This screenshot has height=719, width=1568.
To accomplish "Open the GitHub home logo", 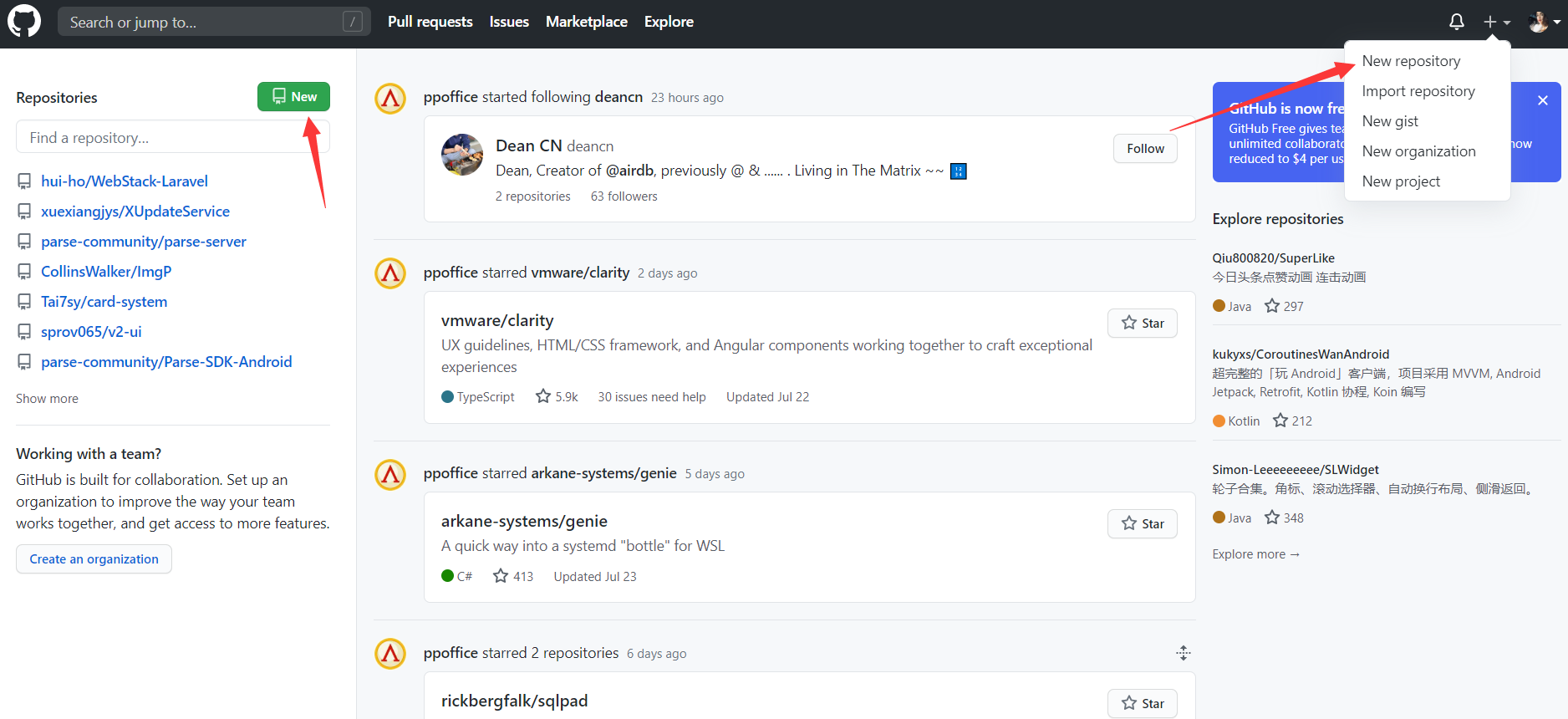I will coord(24,22).
